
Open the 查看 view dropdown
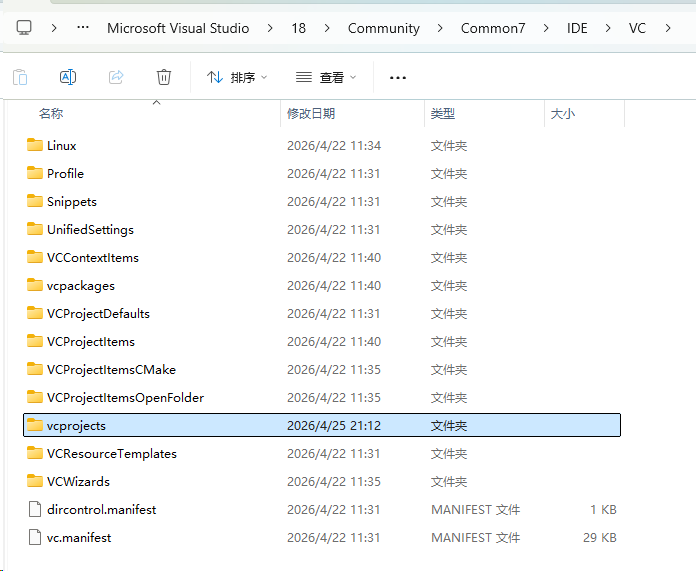click(325, 77)
